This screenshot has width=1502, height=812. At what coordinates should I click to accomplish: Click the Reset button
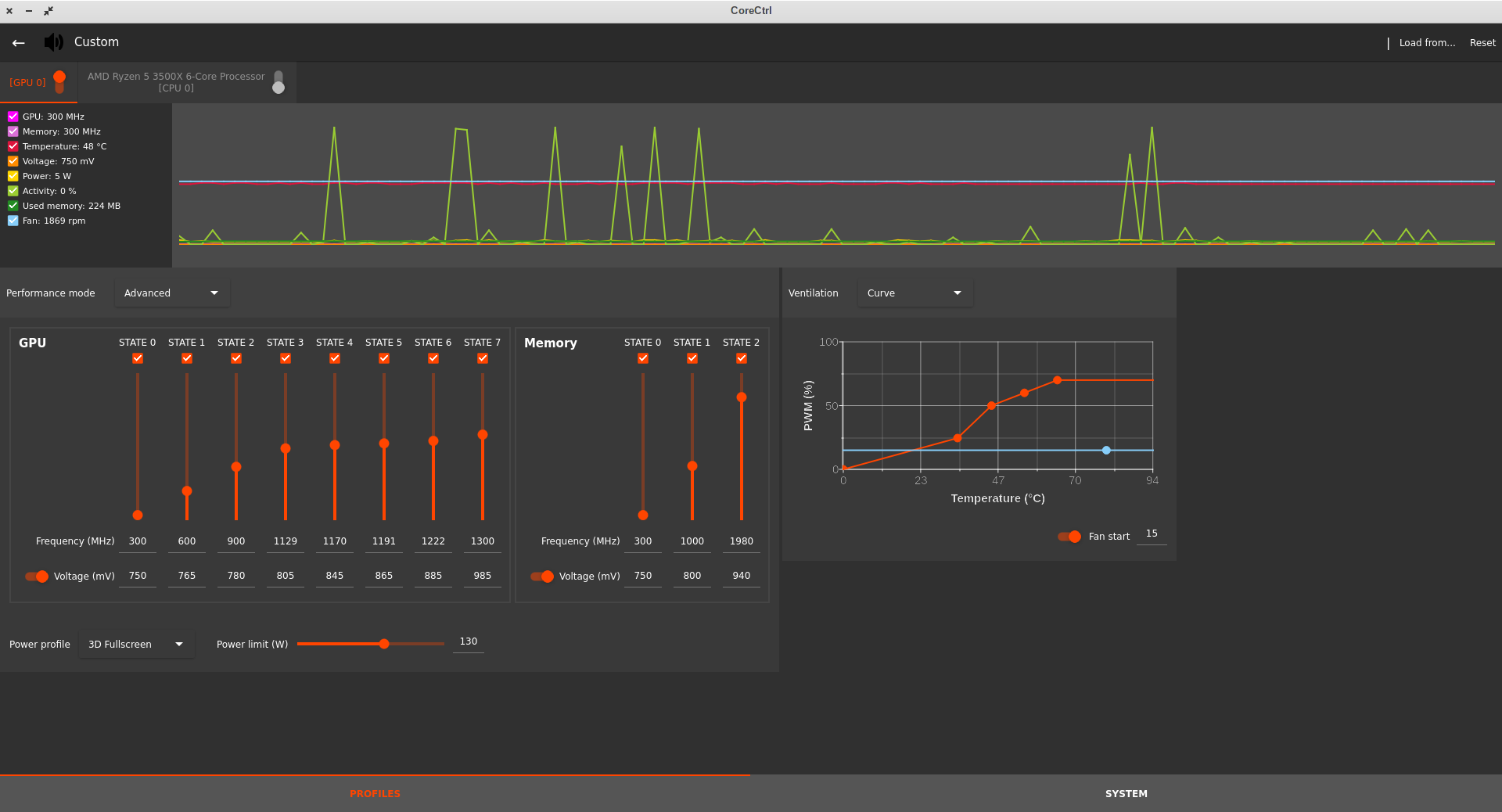pyautogui.click(x=1482, y=43)
